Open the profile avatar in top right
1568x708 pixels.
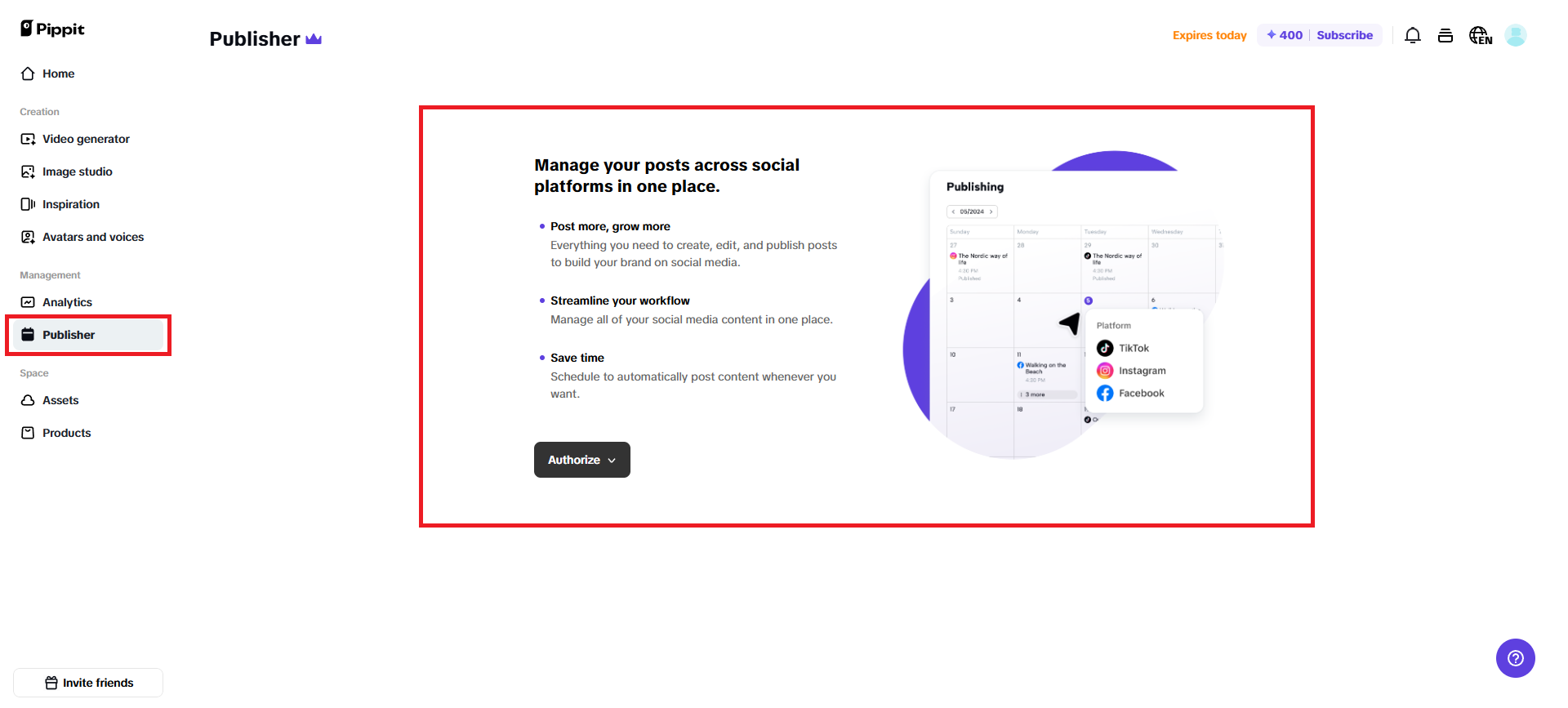[1516, 35]
